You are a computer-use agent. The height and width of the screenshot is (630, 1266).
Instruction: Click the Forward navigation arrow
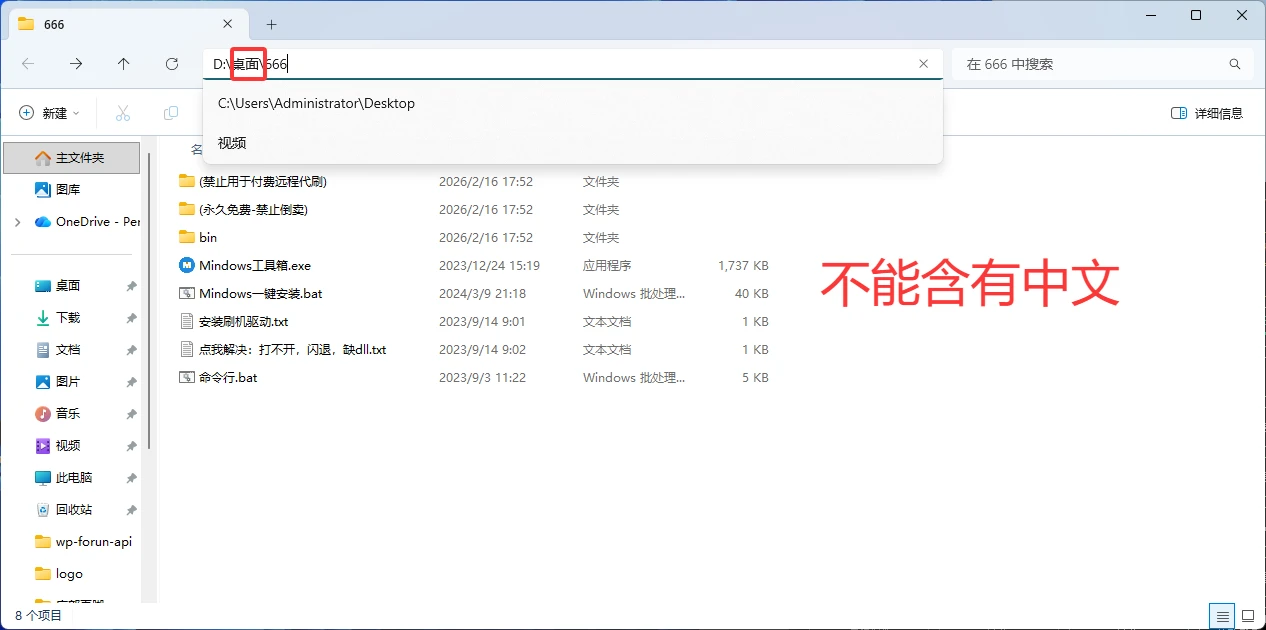(x=76, y=64)
